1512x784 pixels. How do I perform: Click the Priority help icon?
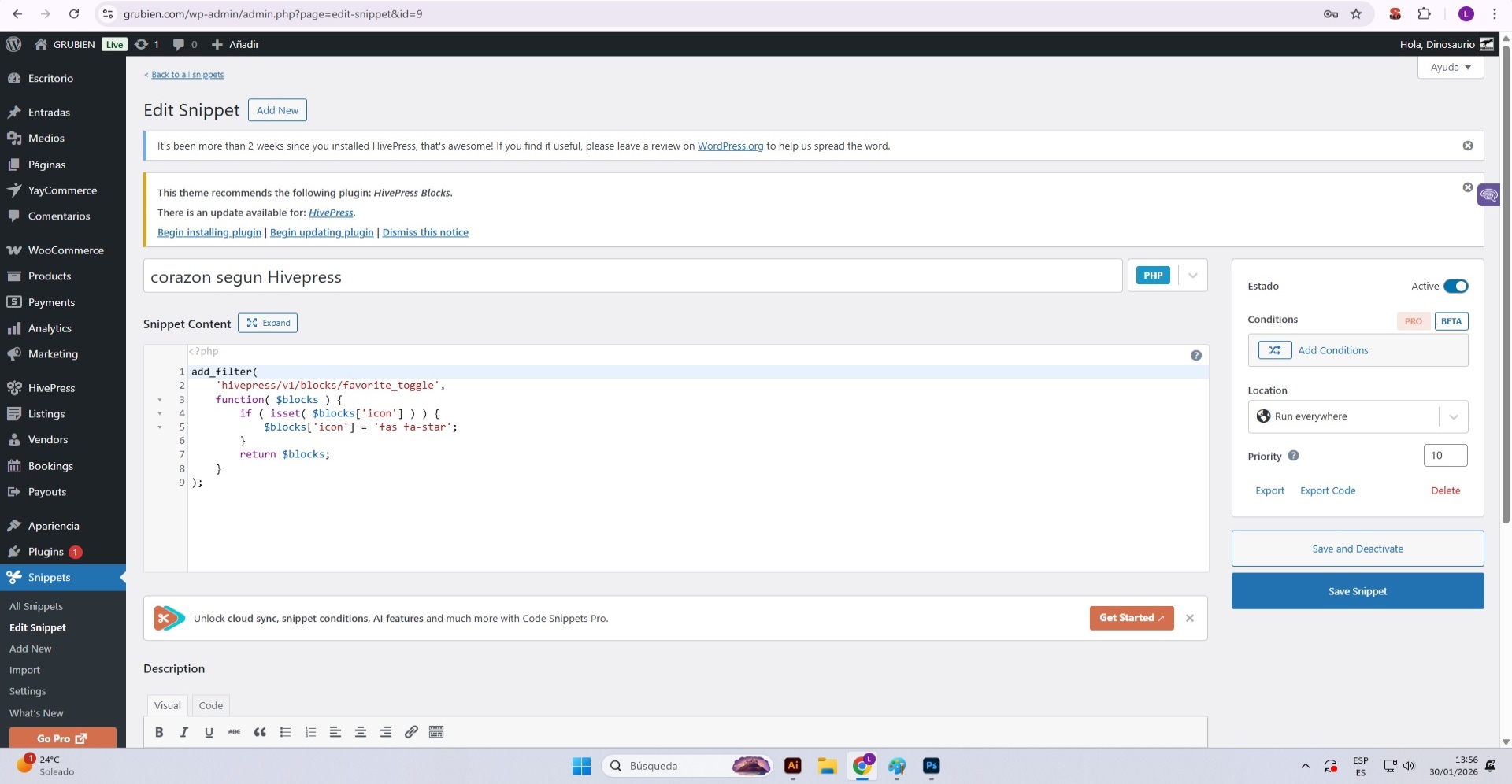click(1293, 456)
